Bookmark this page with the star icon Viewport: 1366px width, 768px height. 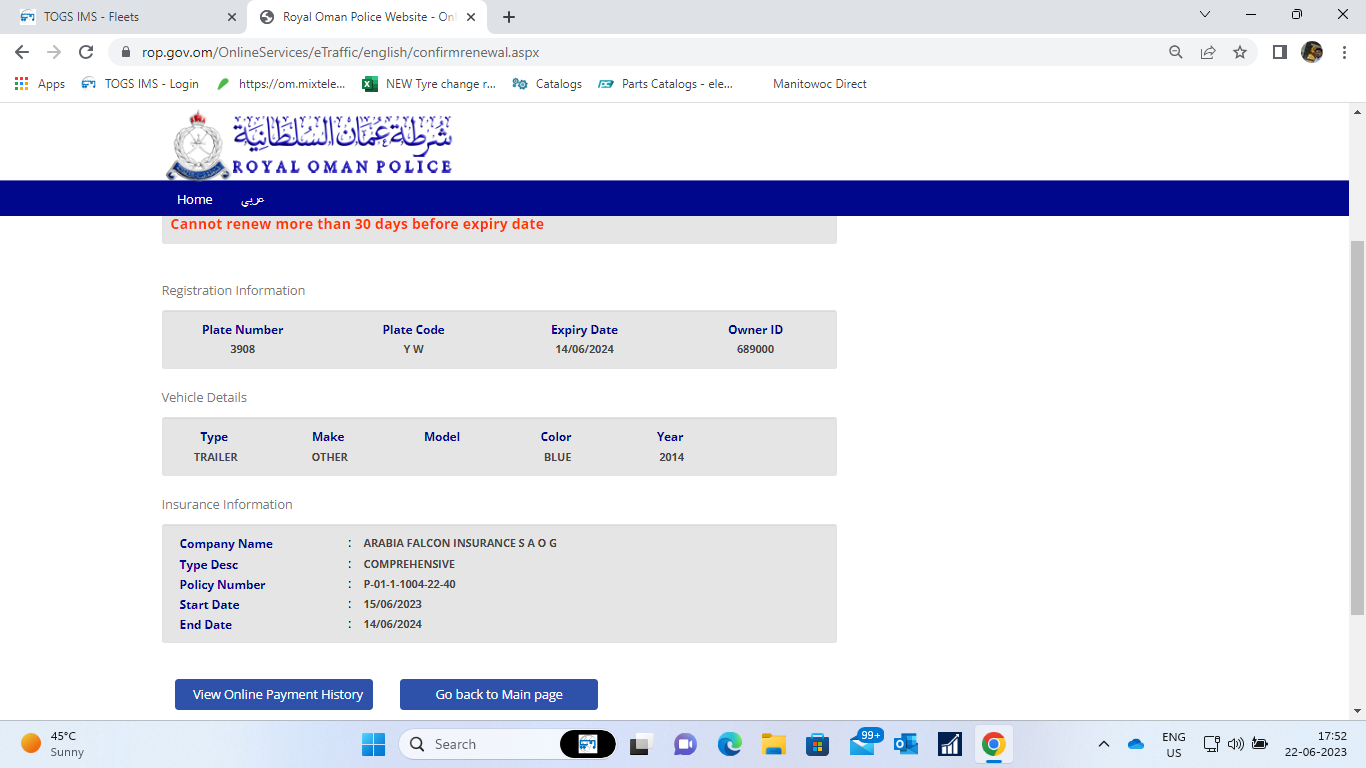1240,52
